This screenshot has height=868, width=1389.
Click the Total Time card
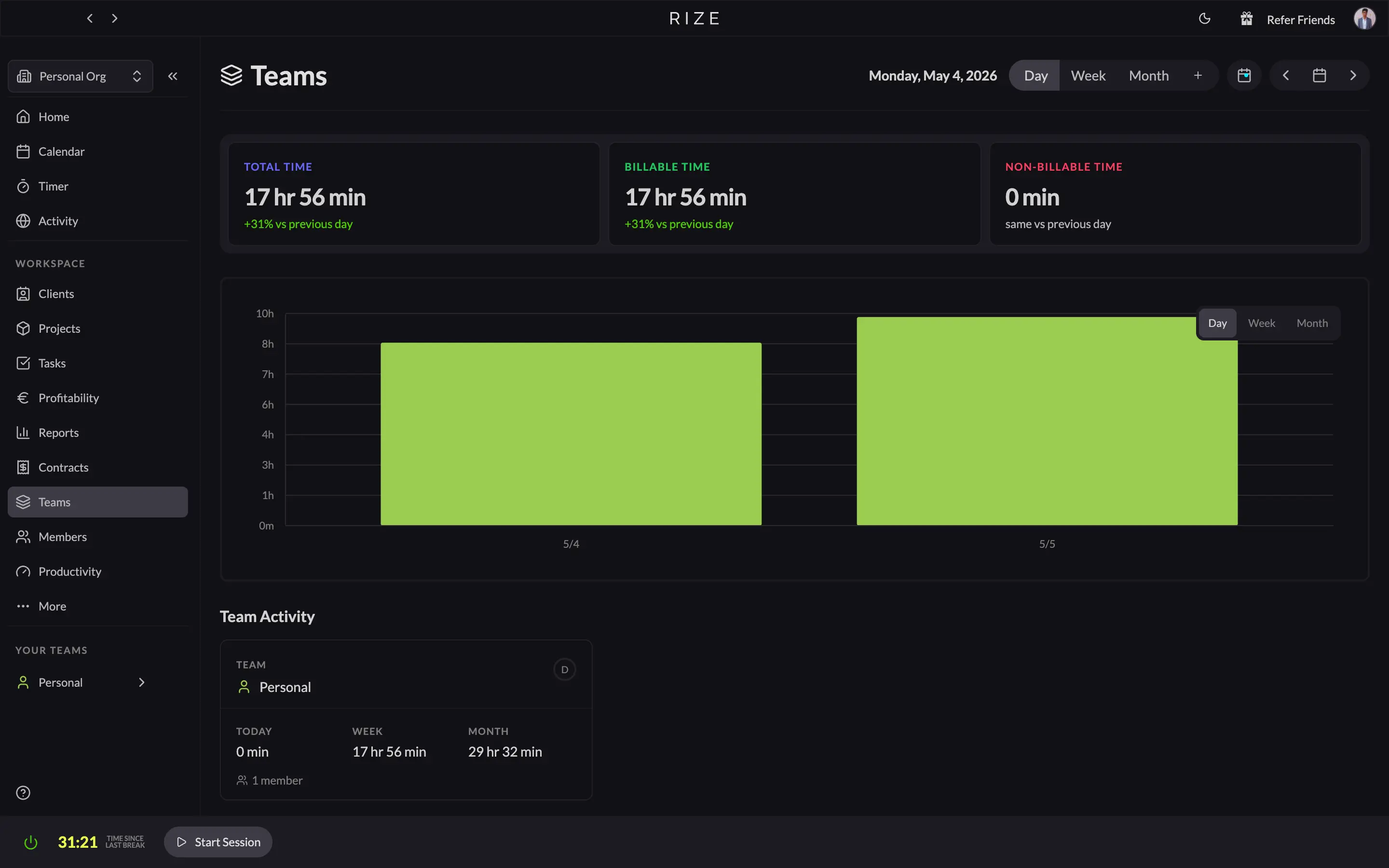(x=414, y=194)
